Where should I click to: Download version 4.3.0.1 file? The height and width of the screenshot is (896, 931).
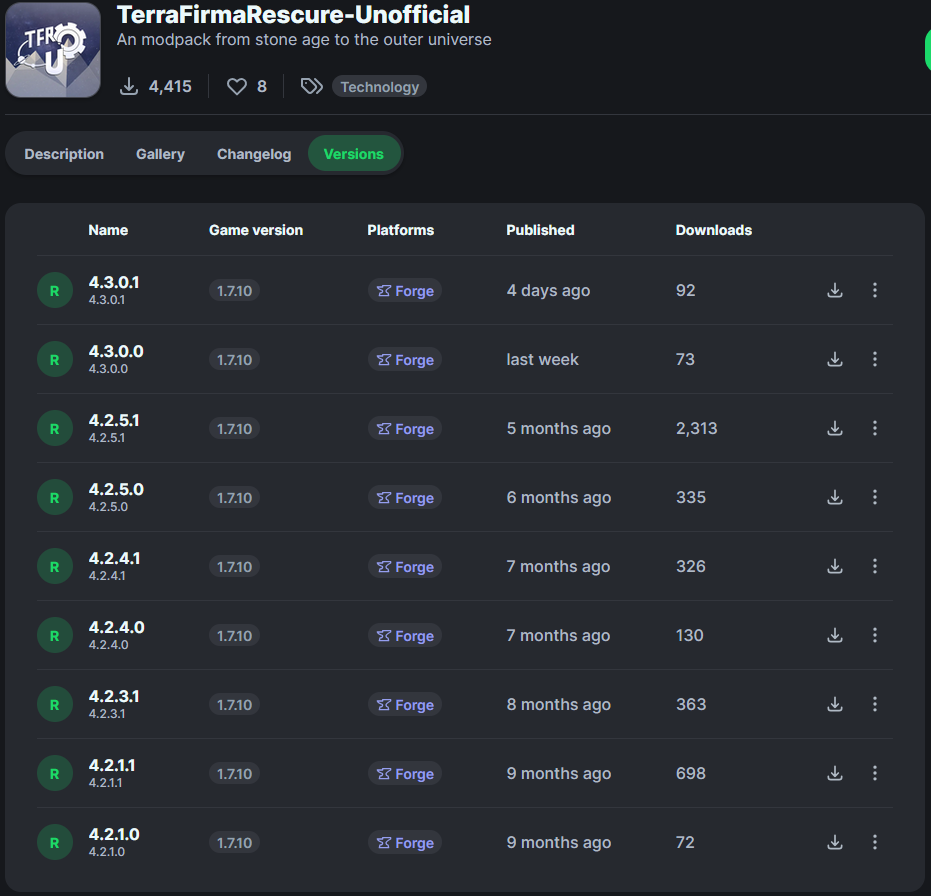pos(835,290)
